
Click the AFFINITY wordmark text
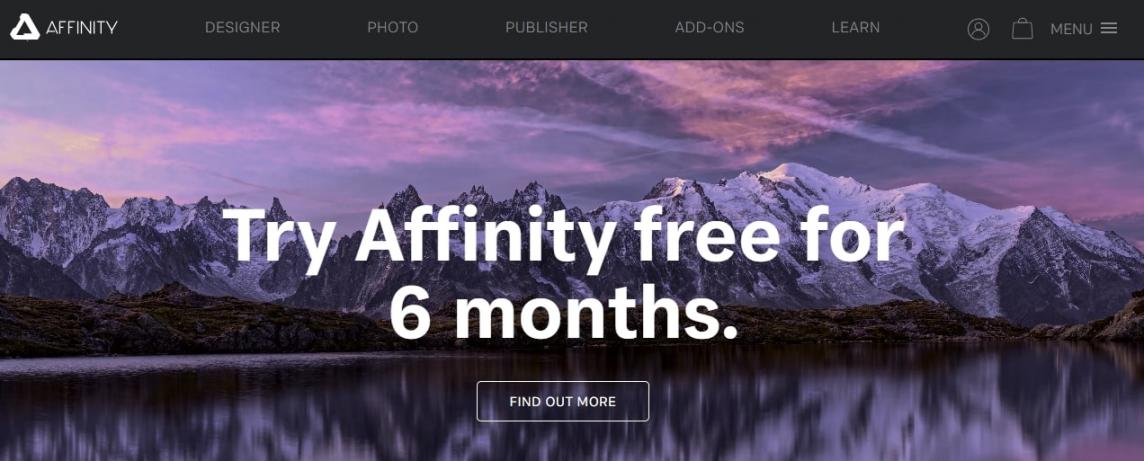pyautogui.click(x=82, y=28)
